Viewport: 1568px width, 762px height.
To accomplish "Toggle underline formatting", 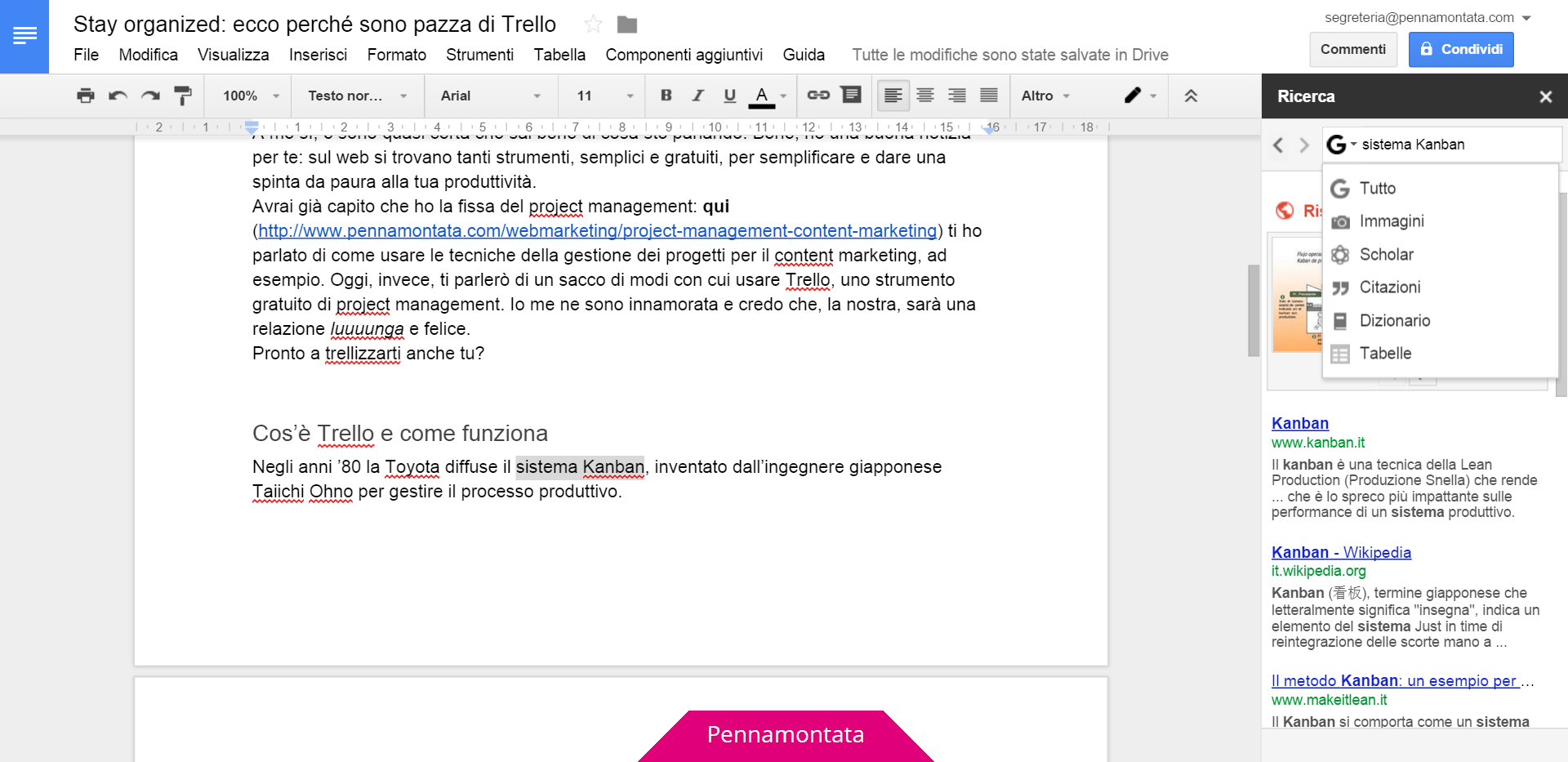I will pyautogui.click(x=729, y=96).
